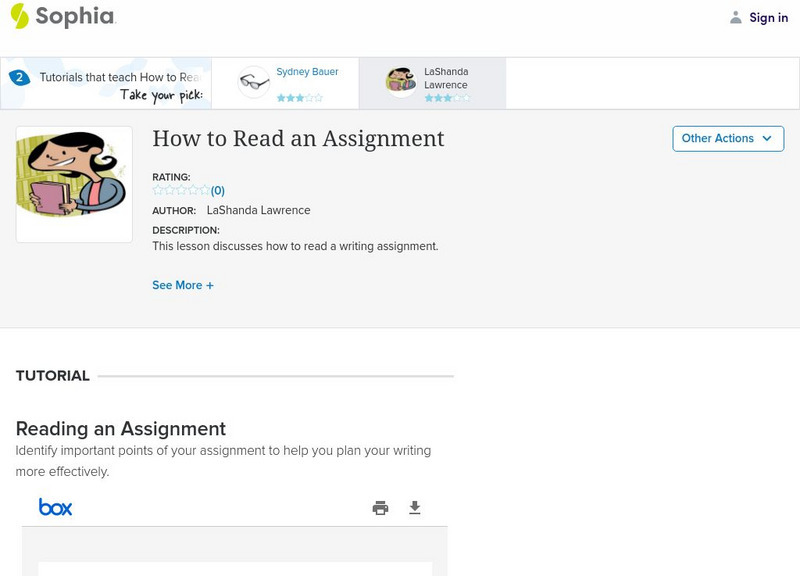Open the print icon above the document

pyautogui.click(x=379, y=507)
